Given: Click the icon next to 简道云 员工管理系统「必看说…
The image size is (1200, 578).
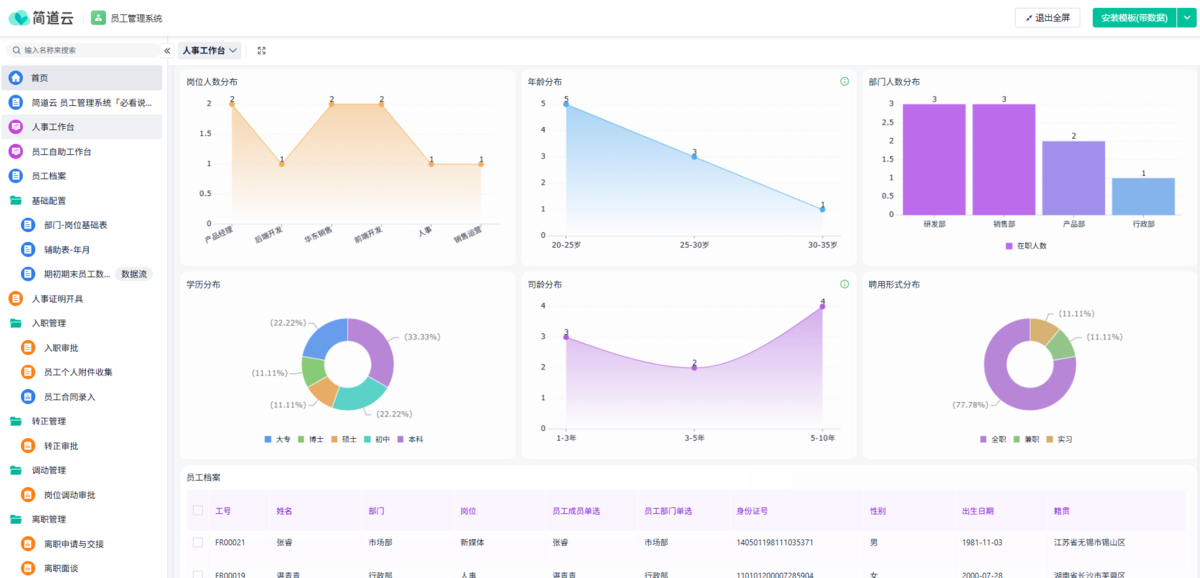Looking at the screenshot, I should [x=16, y=102].
